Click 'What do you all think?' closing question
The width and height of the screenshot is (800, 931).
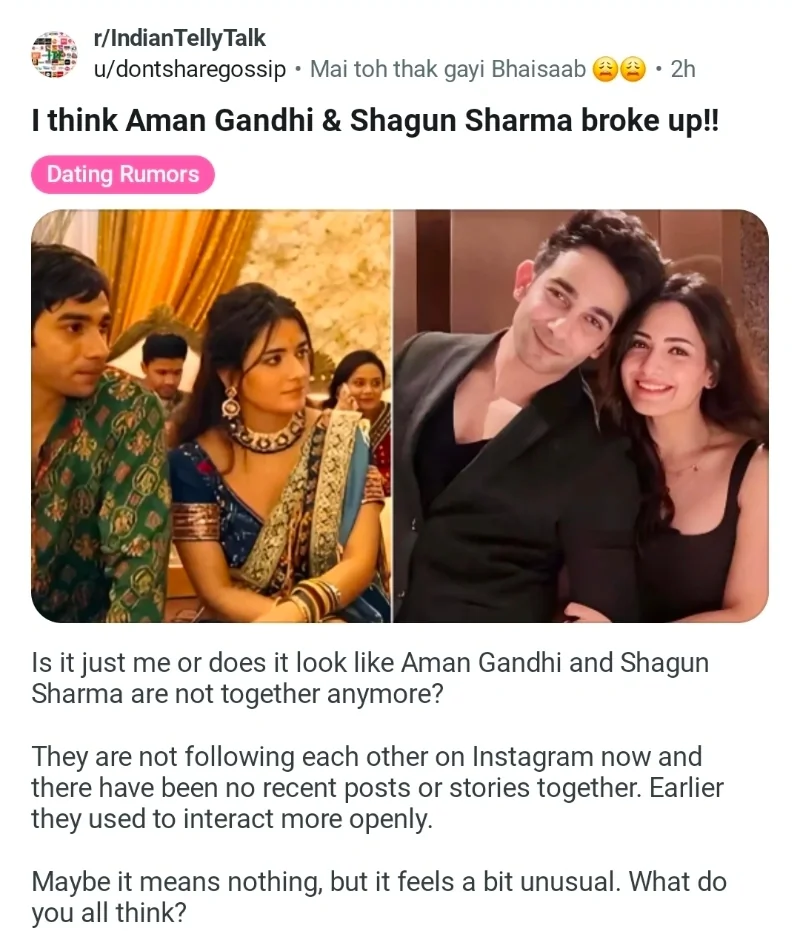coord(379,897)
